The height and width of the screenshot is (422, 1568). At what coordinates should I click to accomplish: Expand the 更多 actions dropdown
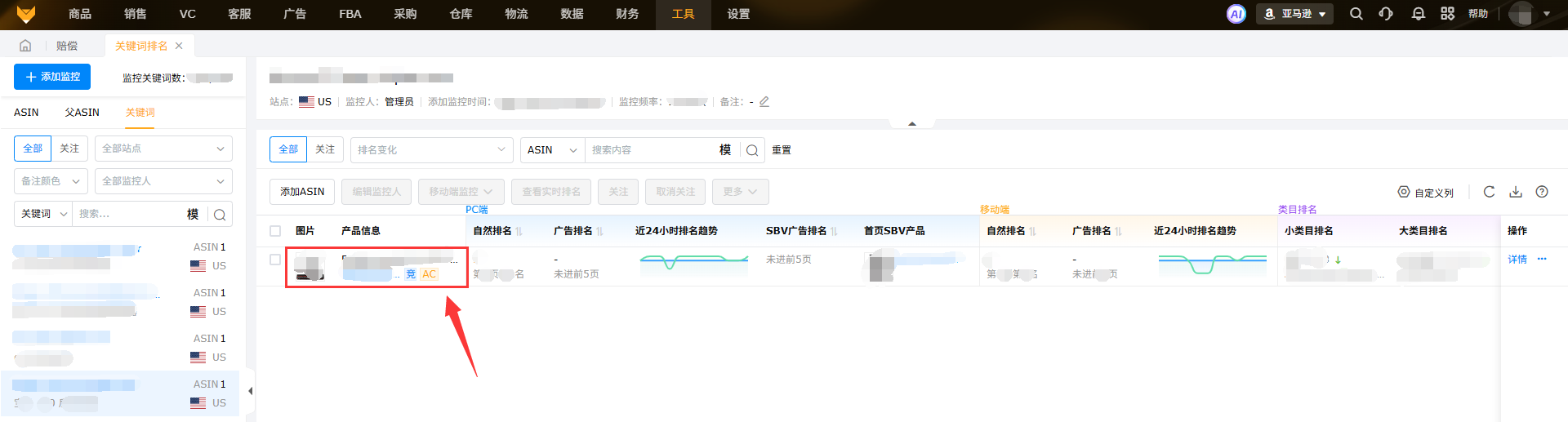point(740,192)
